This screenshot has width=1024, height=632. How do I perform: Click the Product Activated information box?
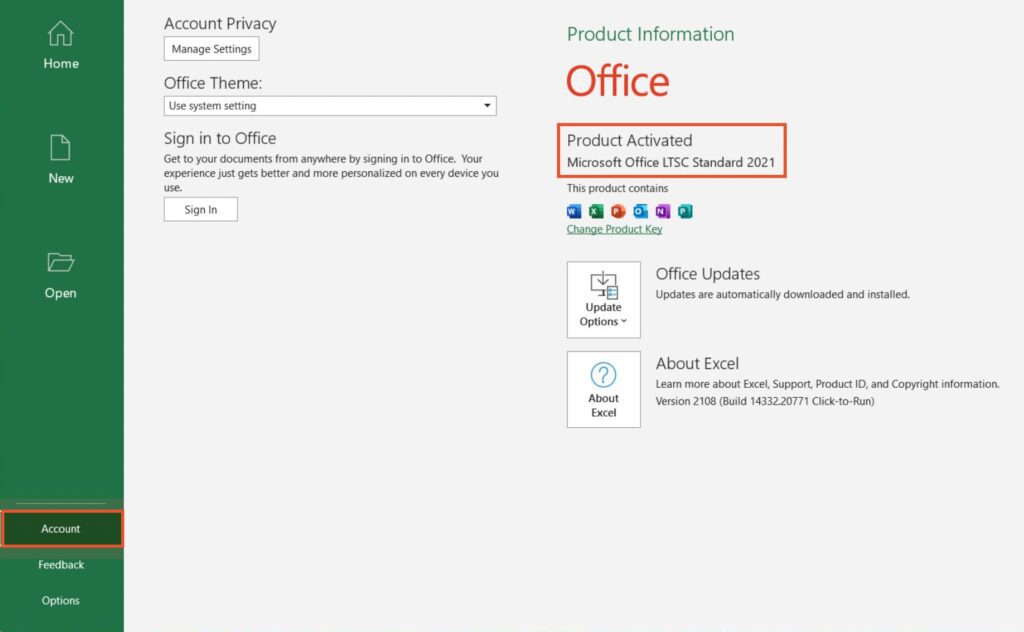tap(672, 151)
